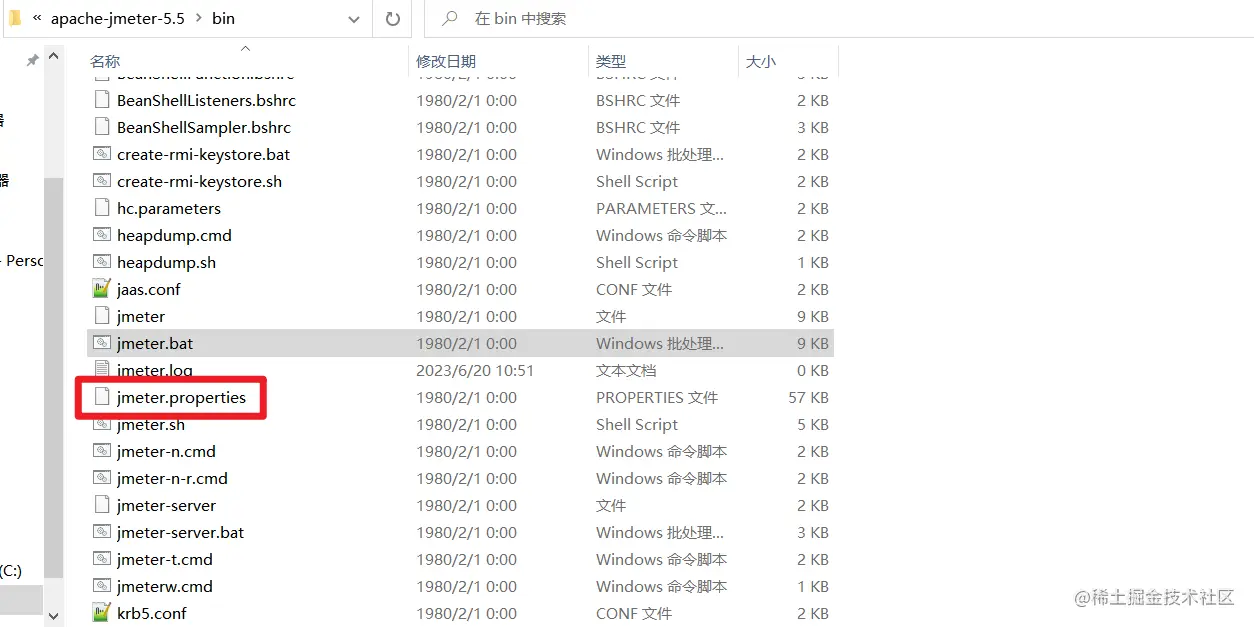
Task: Click the jmeter-server.bat file icon
Action: (100, 532)
